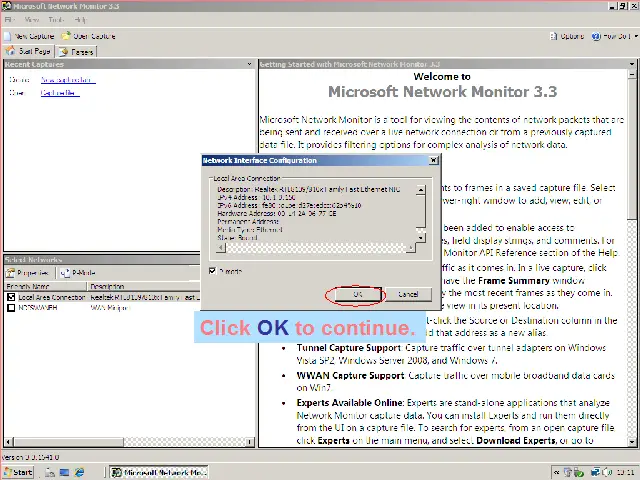Open the Recent Captures panel dropdown arrow

249,64
